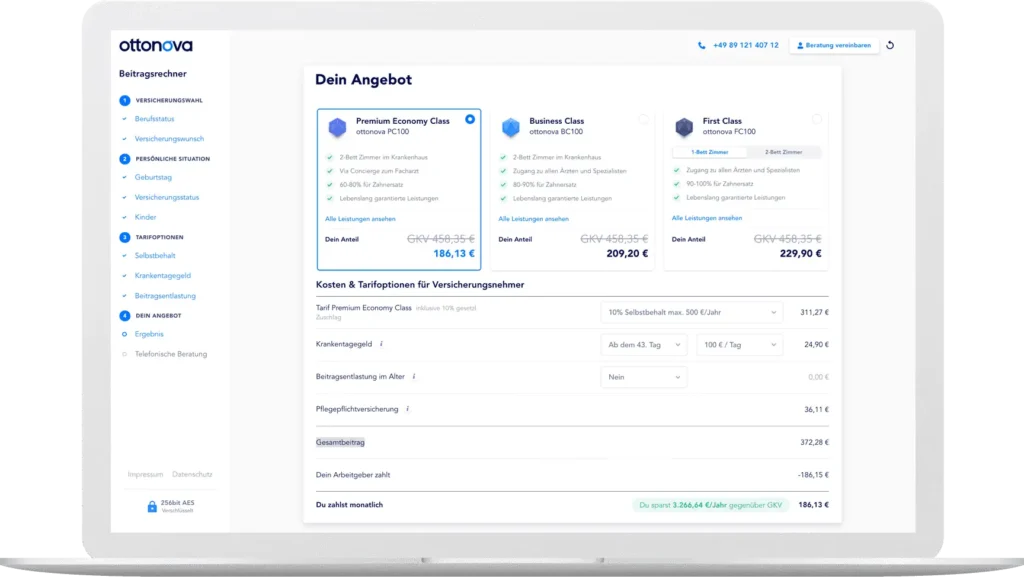1024x577 pixels.
Task: Click the Beratung vereinbaren button
Action: [834, 45]
